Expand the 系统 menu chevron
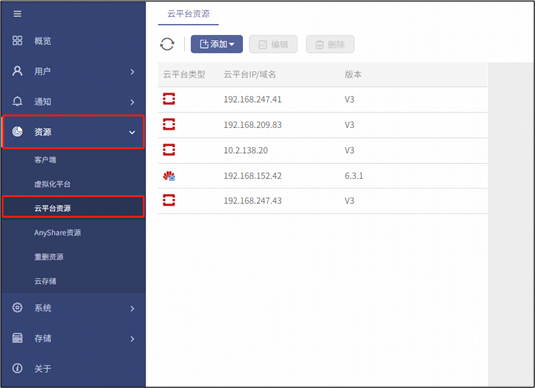This screenshot has height=388, width=535. click(132, 308)
